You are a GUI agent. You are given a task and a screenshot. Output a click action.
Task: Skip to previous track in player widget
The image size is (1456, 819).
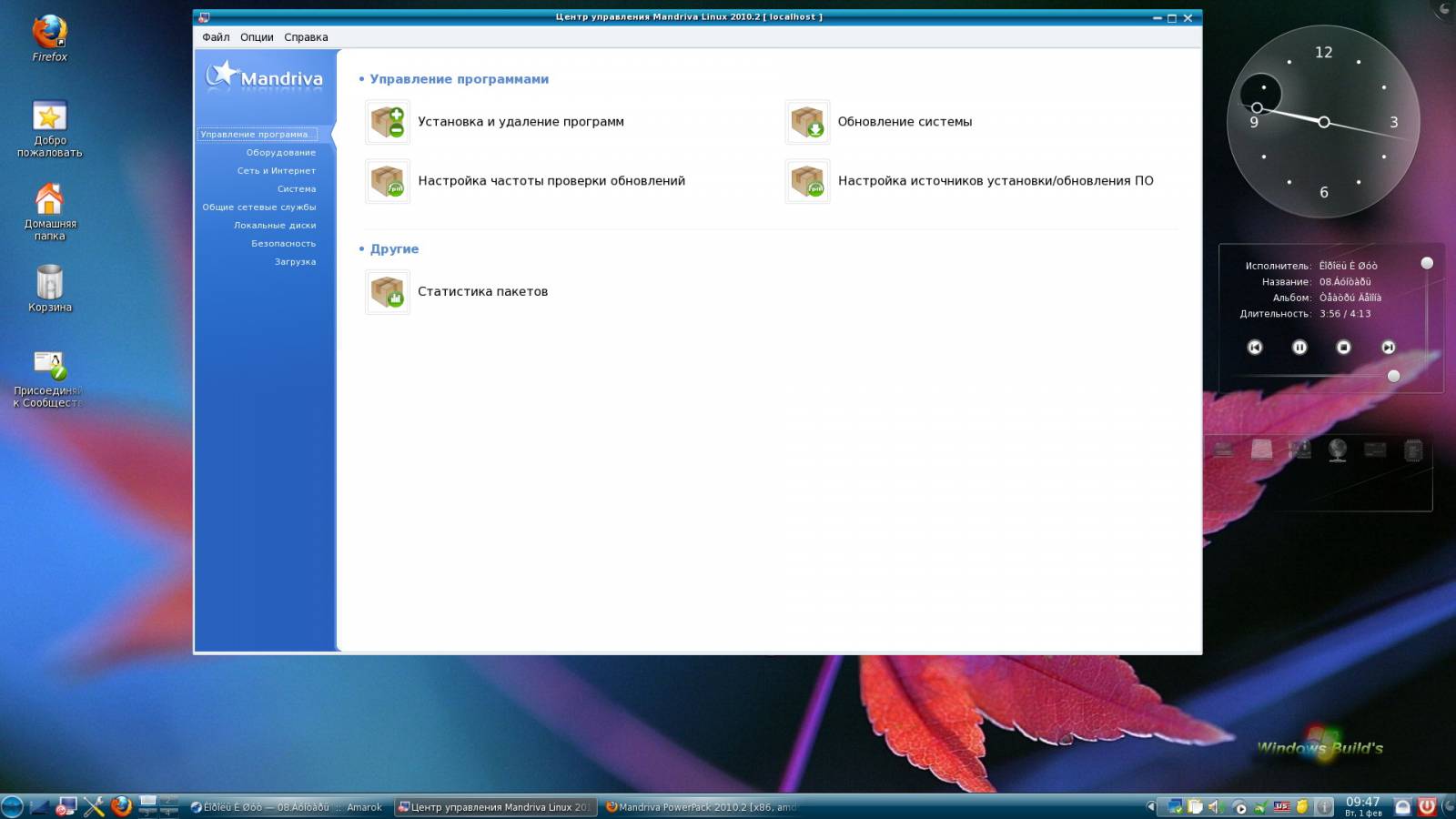[x=1255, y=348]
